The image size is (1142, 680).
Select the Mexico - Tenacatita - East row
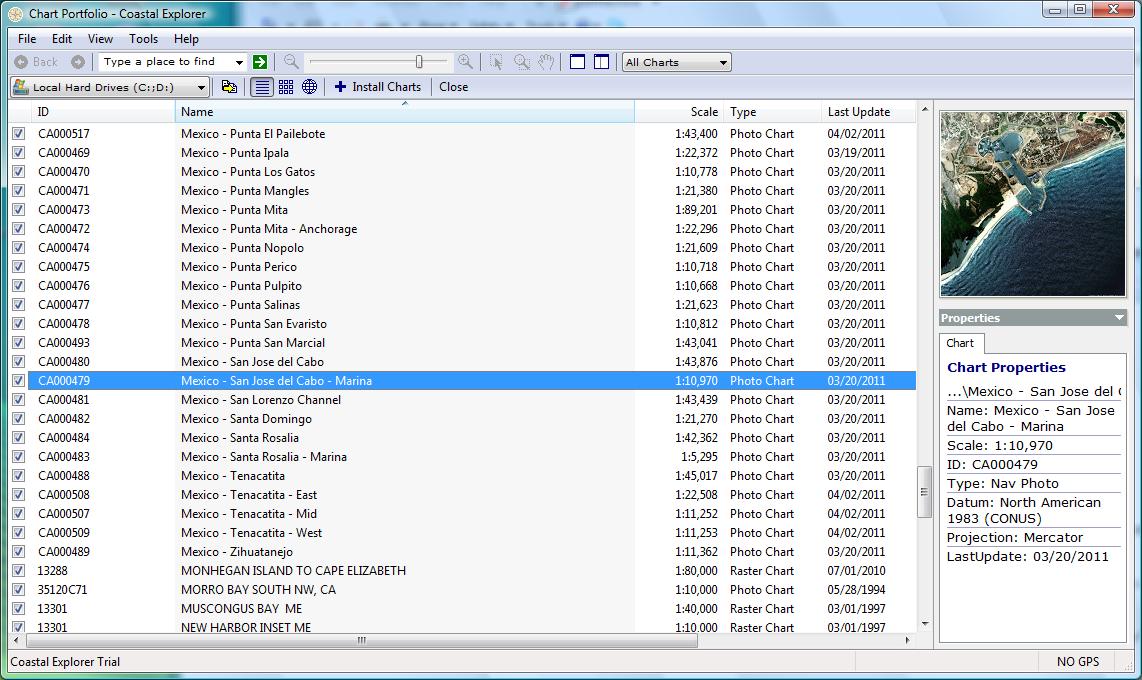pos(472,495)
